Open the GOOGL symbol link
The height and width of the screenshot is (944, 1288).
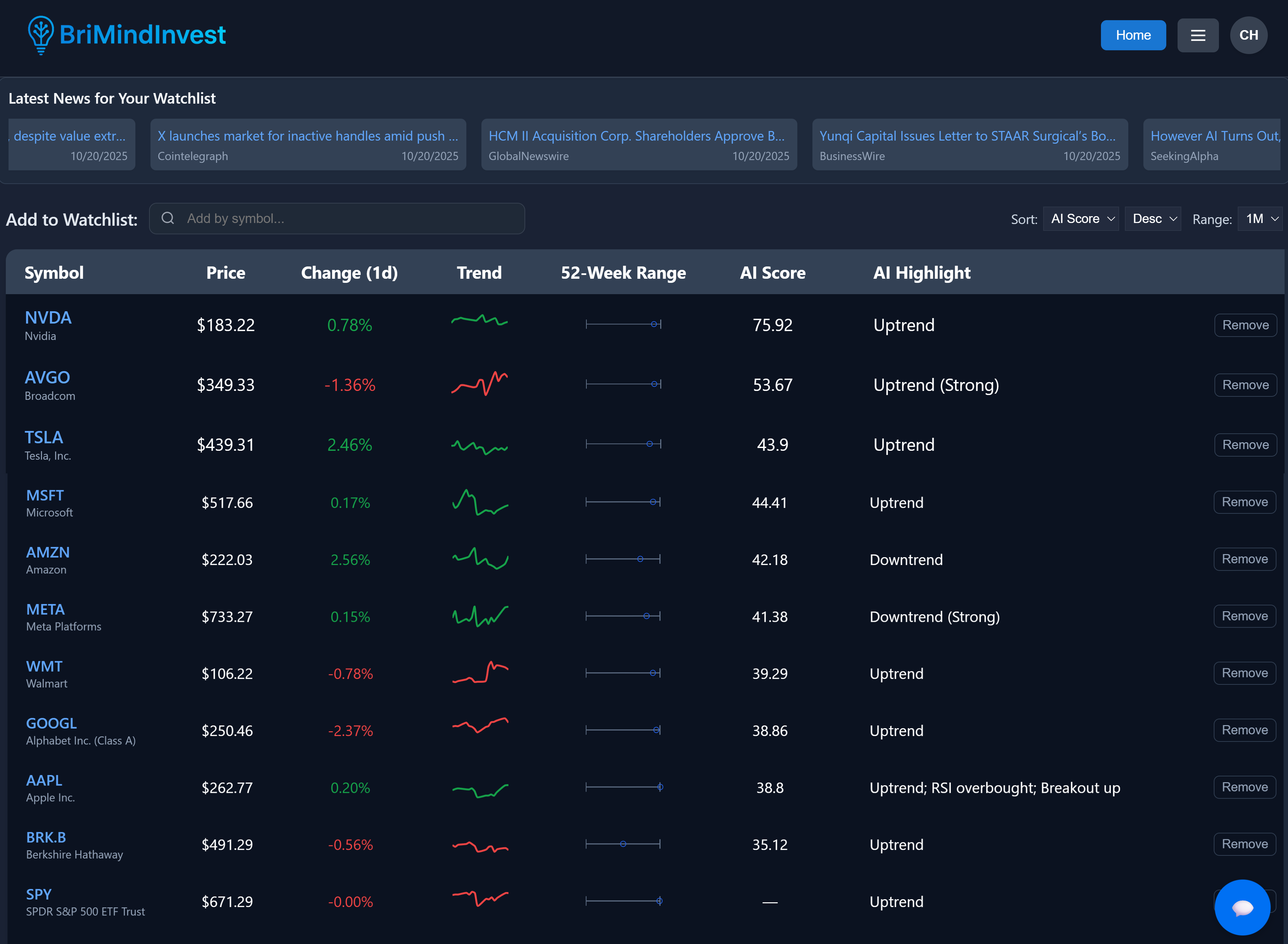click(x=51, y=723)
